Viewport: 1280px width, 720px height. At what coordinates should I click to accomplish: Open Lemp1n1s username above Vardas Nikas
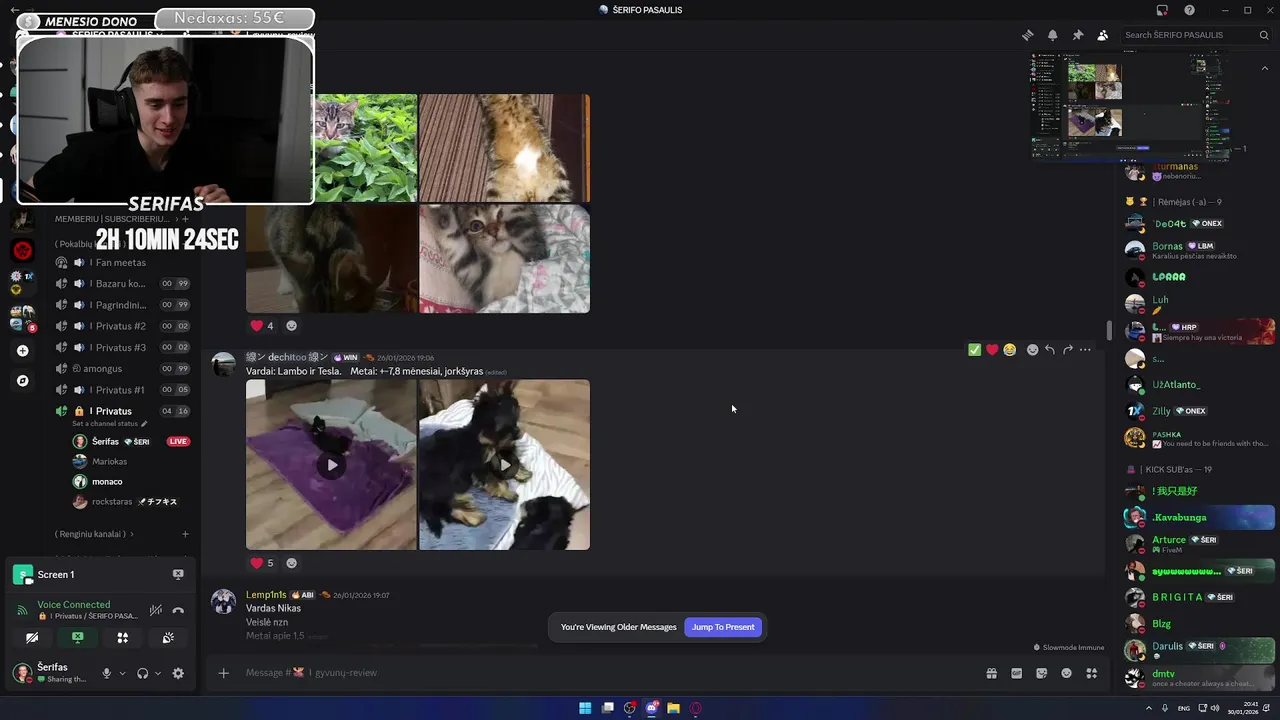tap(266, 595)
